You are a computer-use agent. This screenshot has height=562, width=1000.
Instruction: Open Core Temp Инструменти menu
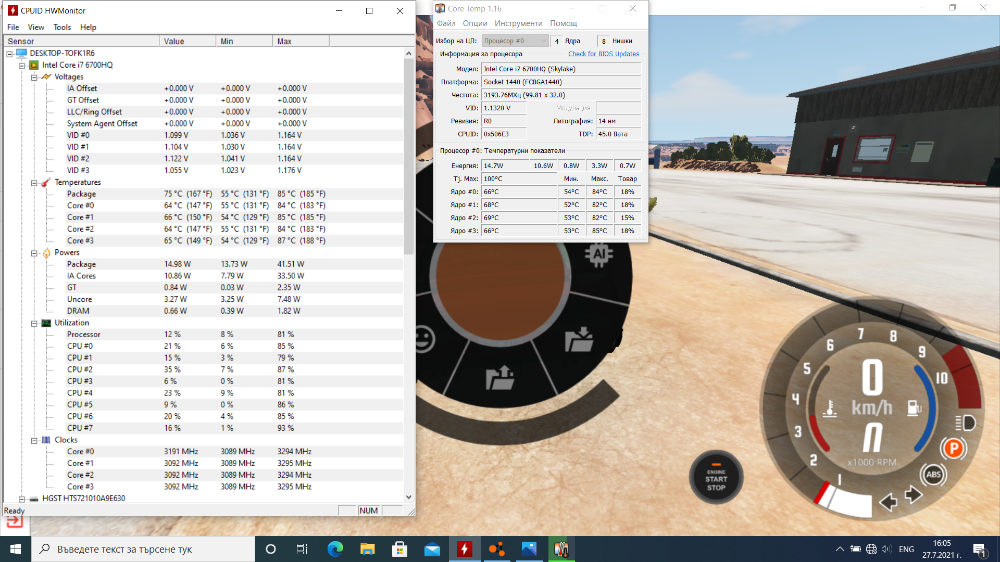[518, 24]
